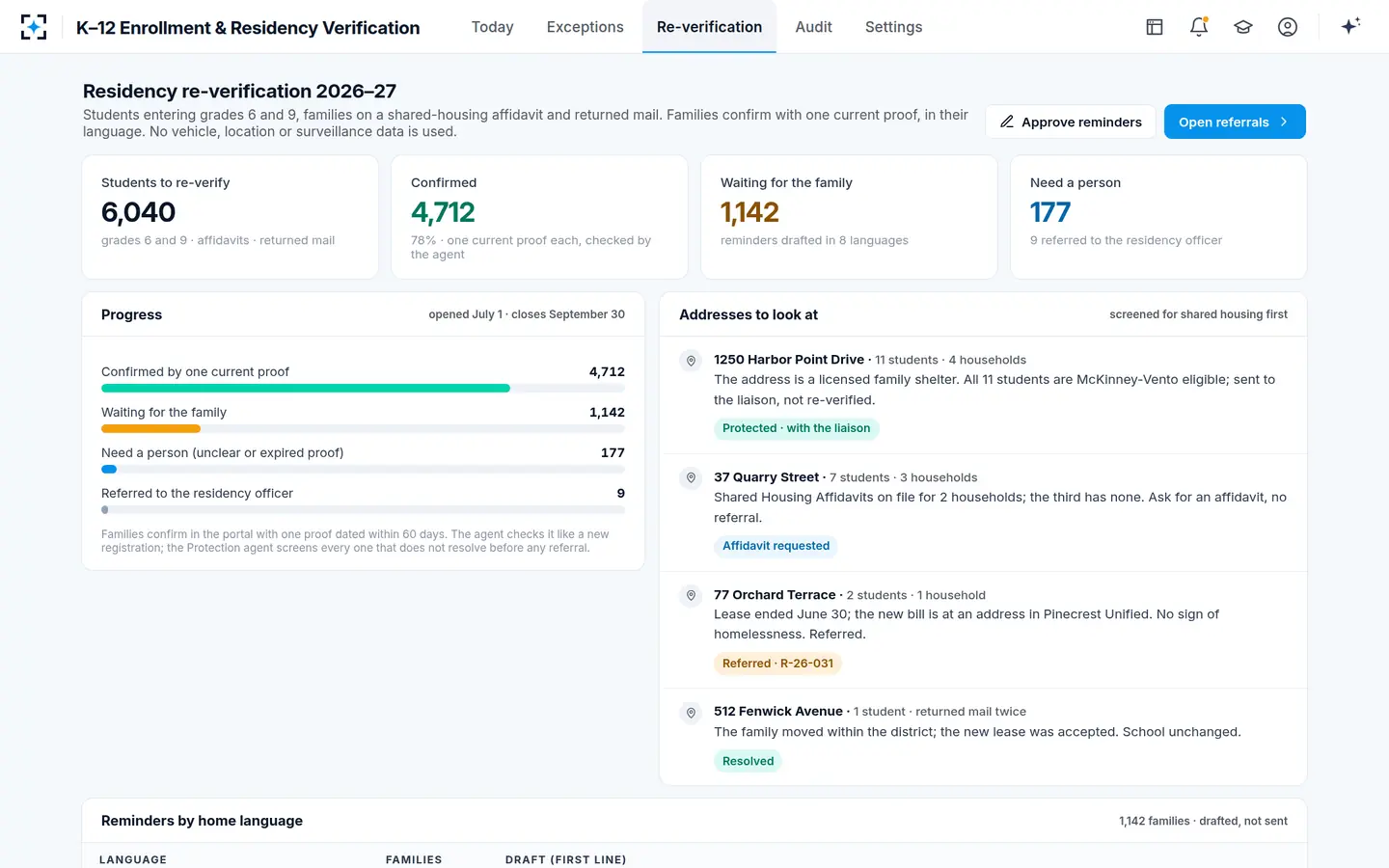Open the sparkle AI assistant icon
Viewport: 1389px width, 868px height.
click(x=1350, y=26)
